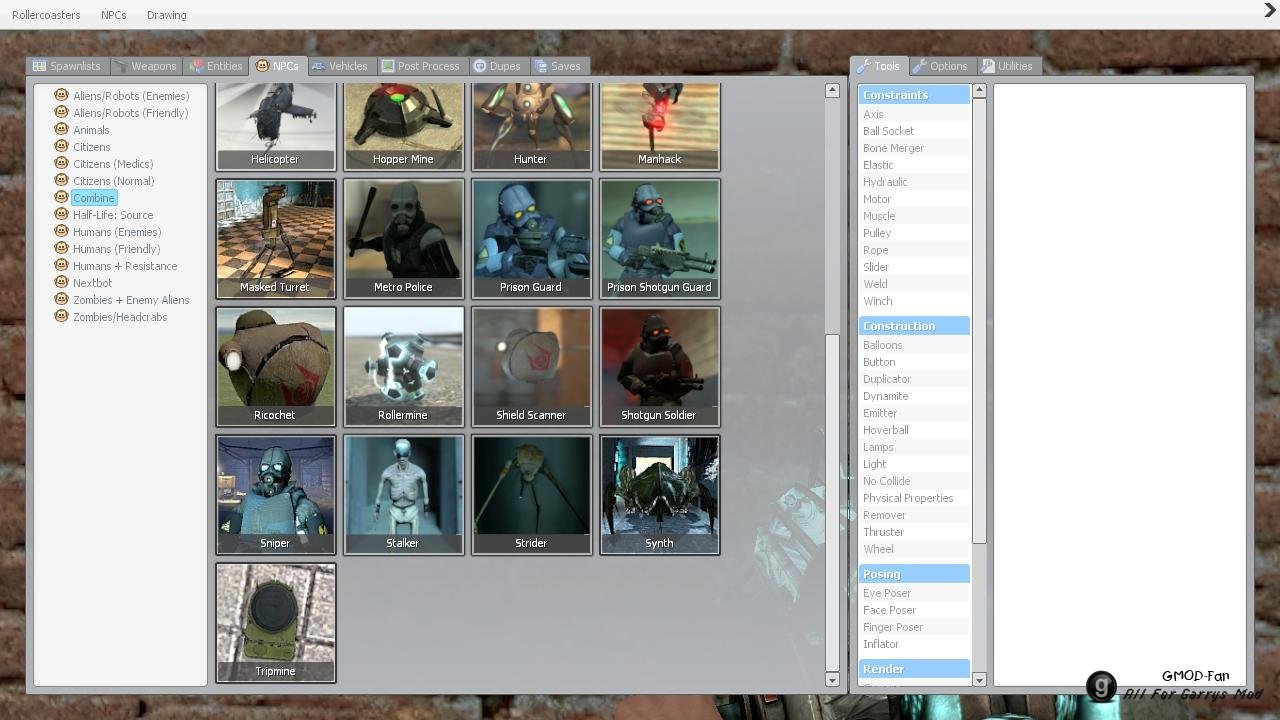This screenshot has height=720, width=1280.
Task: Select Aliens/Robots (Friendly) category
Action: [x=122, y=113]
